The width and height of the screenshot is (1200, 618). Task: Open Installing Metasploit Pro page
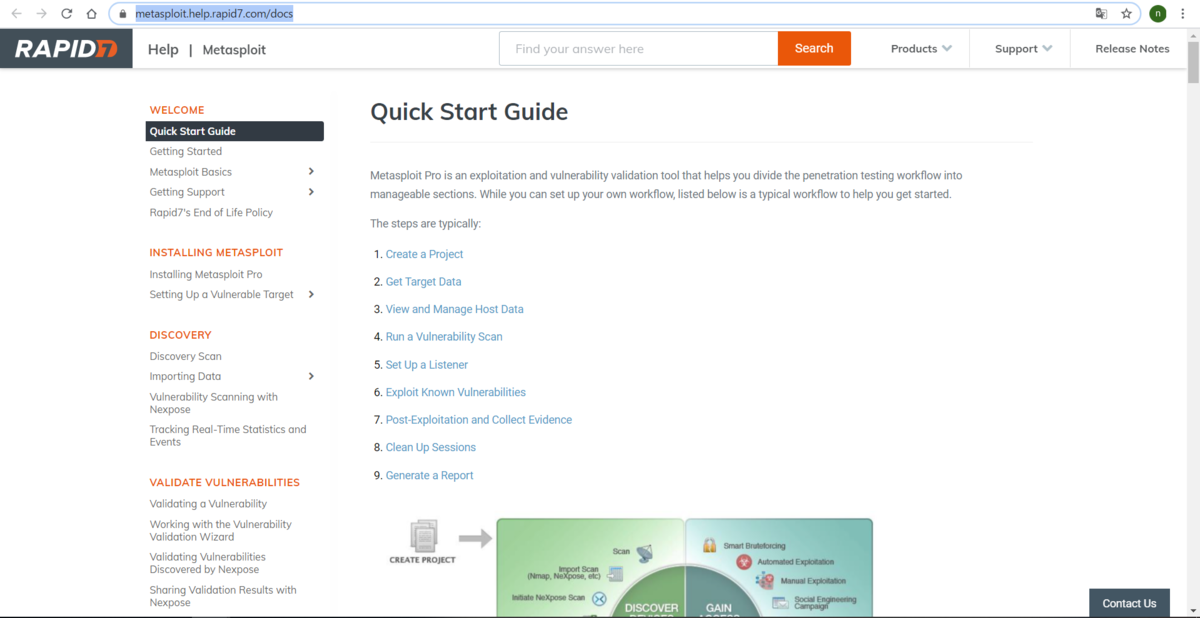click(x=206, y=274)
